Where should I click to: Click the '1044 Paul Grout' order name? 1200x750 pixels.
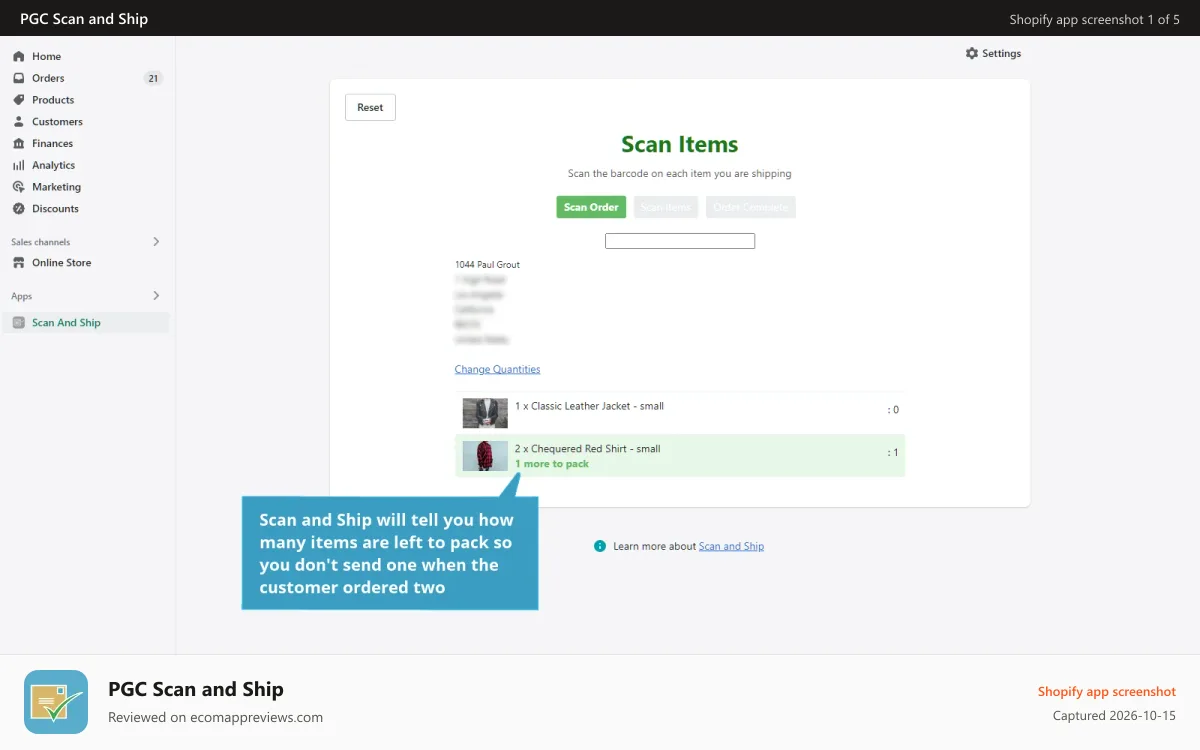(487, 265)
